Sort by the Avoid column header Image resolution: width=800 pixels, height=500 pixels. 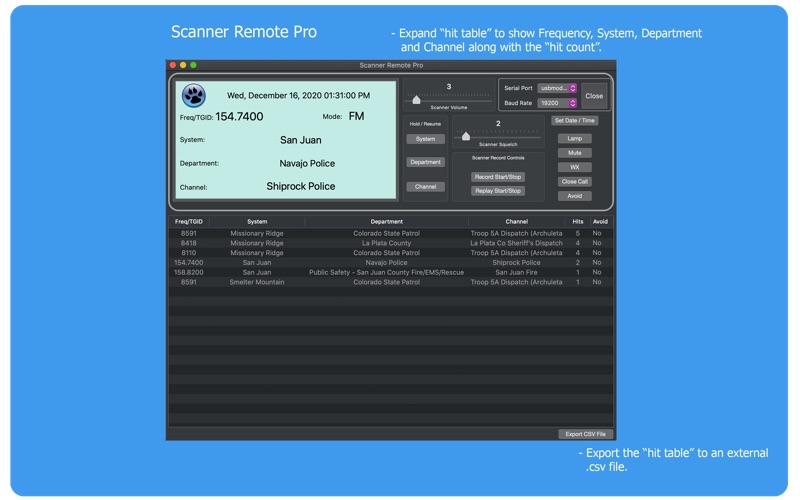pyautogui.click(x=601, y=222)
